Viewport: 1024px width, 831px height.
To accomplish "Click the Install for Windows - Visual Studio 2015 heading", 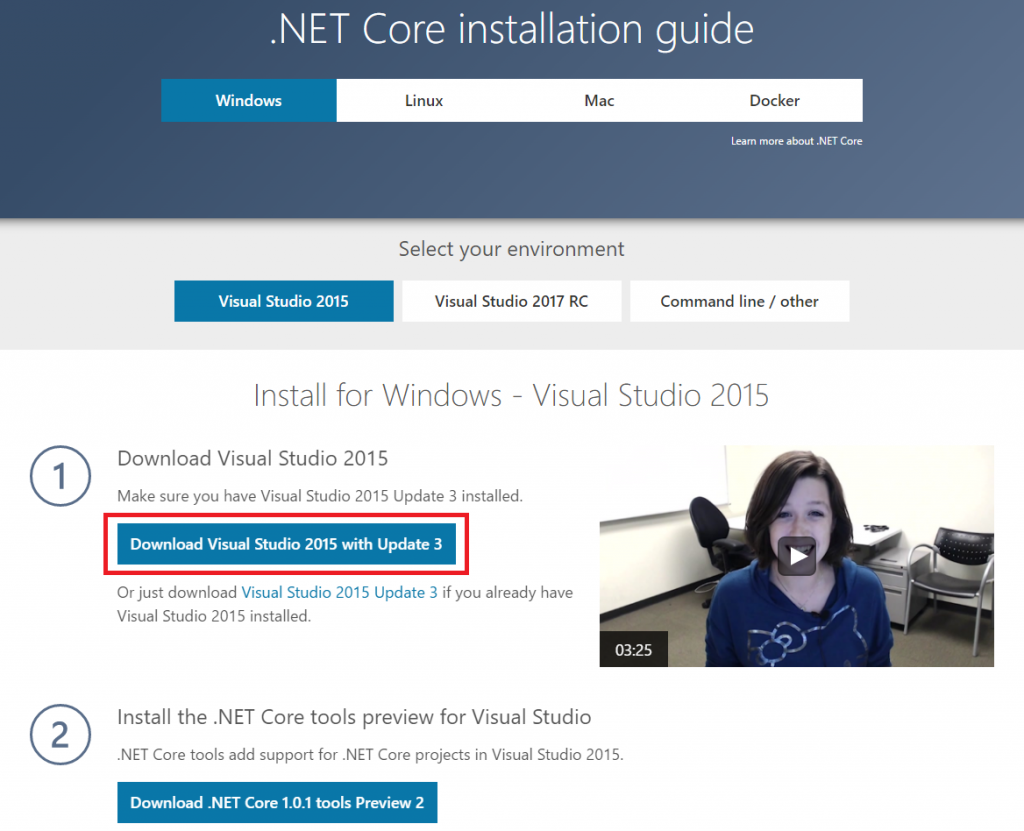I will [x=511, y=395].
